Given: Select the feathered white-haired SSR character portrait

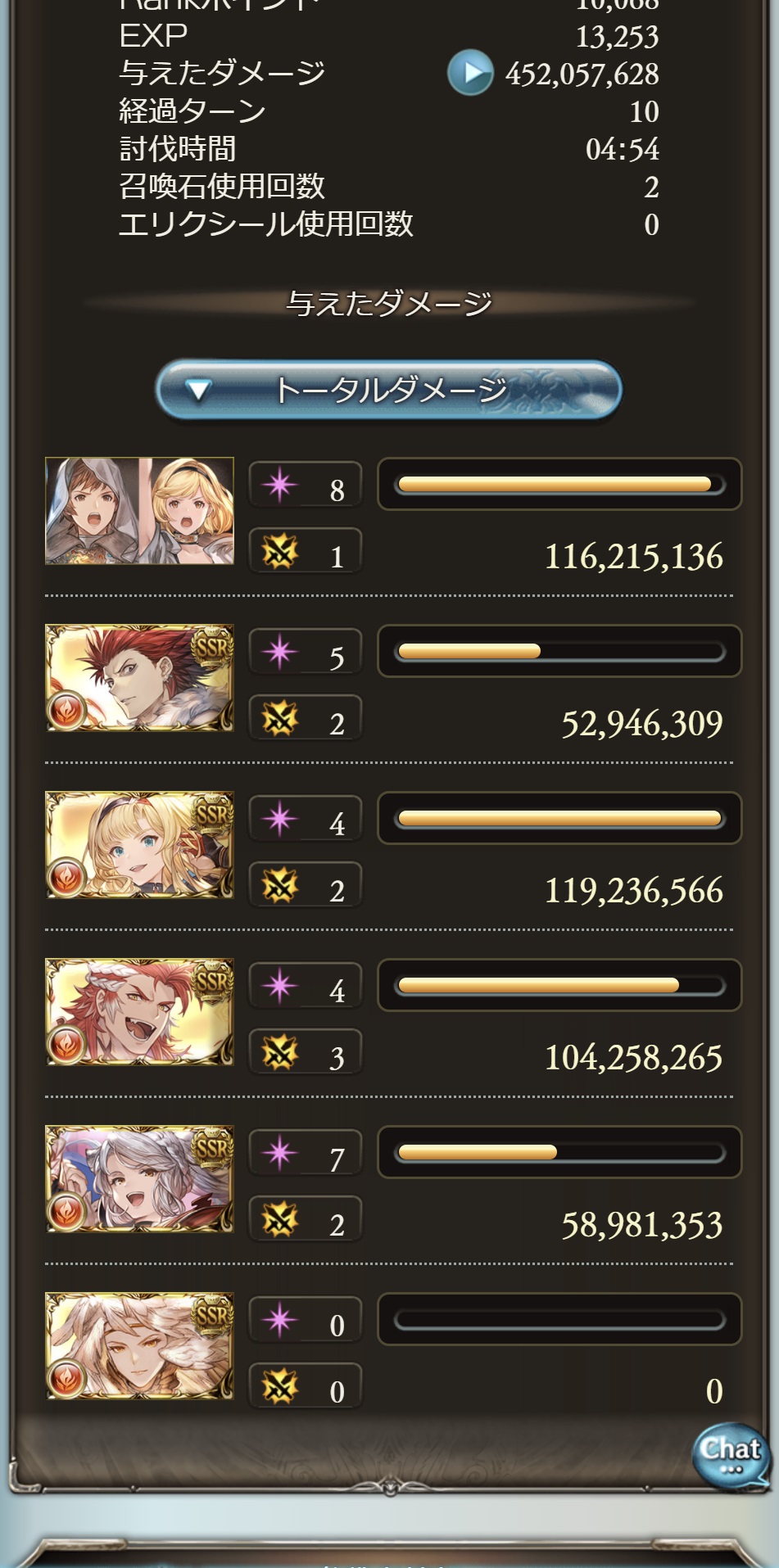Looking at the screenshot, I should pos(139,1346).
